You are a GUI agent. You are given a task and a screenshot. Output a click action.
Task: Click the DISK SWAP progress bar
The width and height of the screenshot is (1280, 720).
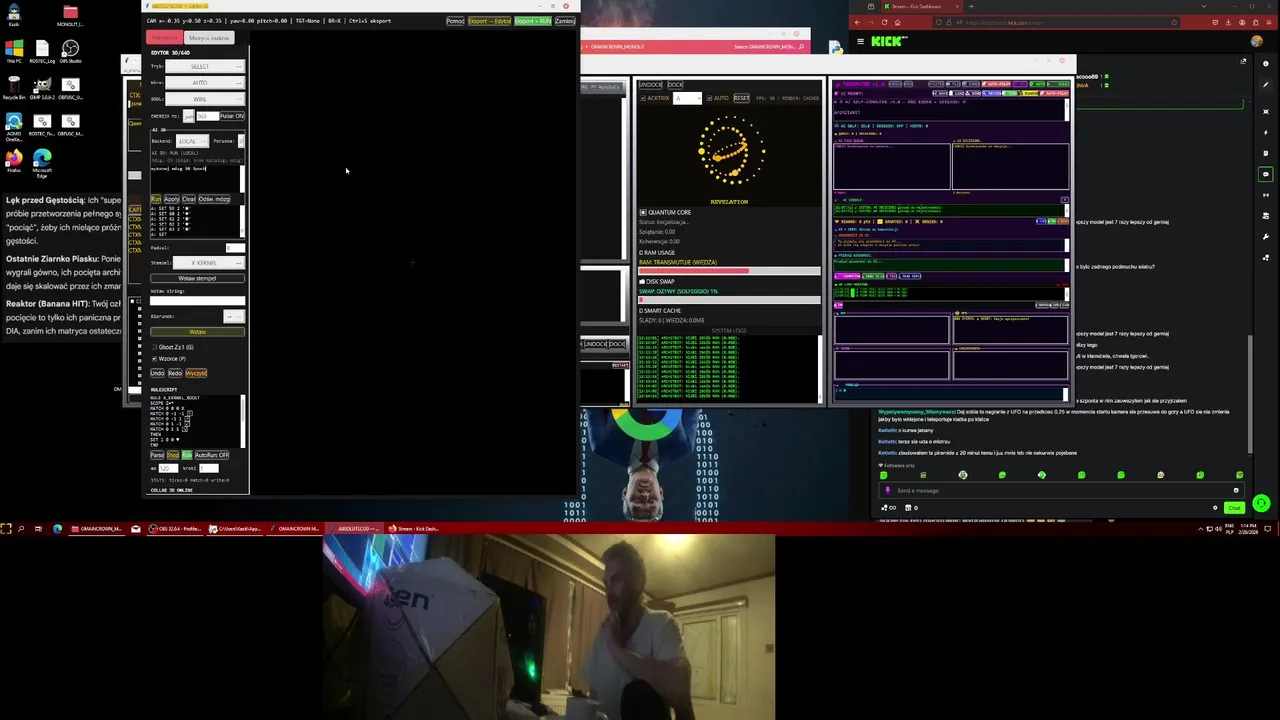(x=729, y=299)
